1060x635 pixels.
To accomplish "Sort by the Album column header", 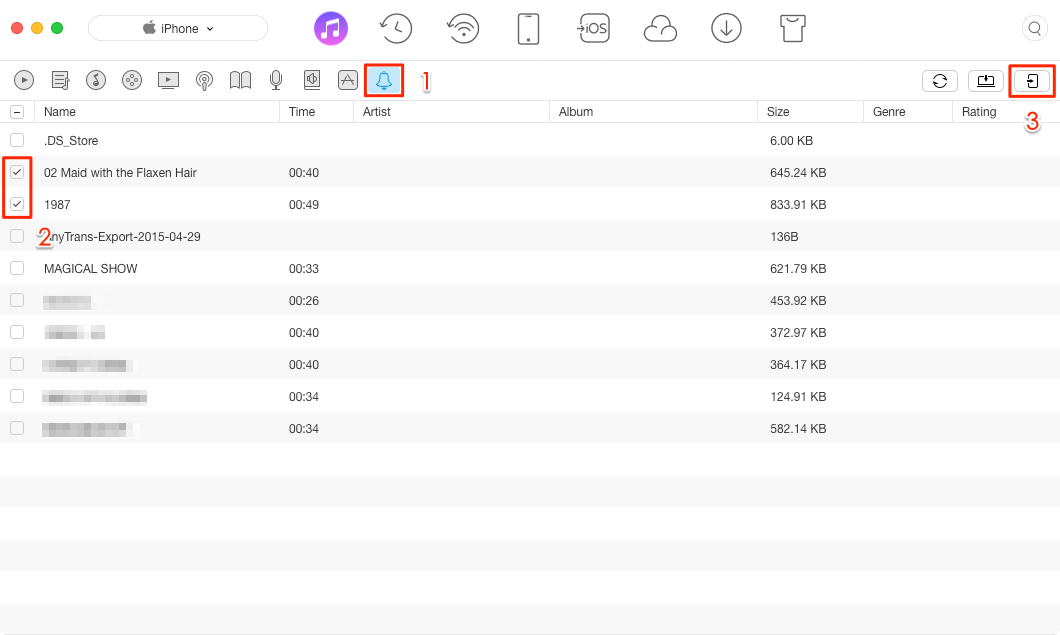I will [x=653, y=112].
